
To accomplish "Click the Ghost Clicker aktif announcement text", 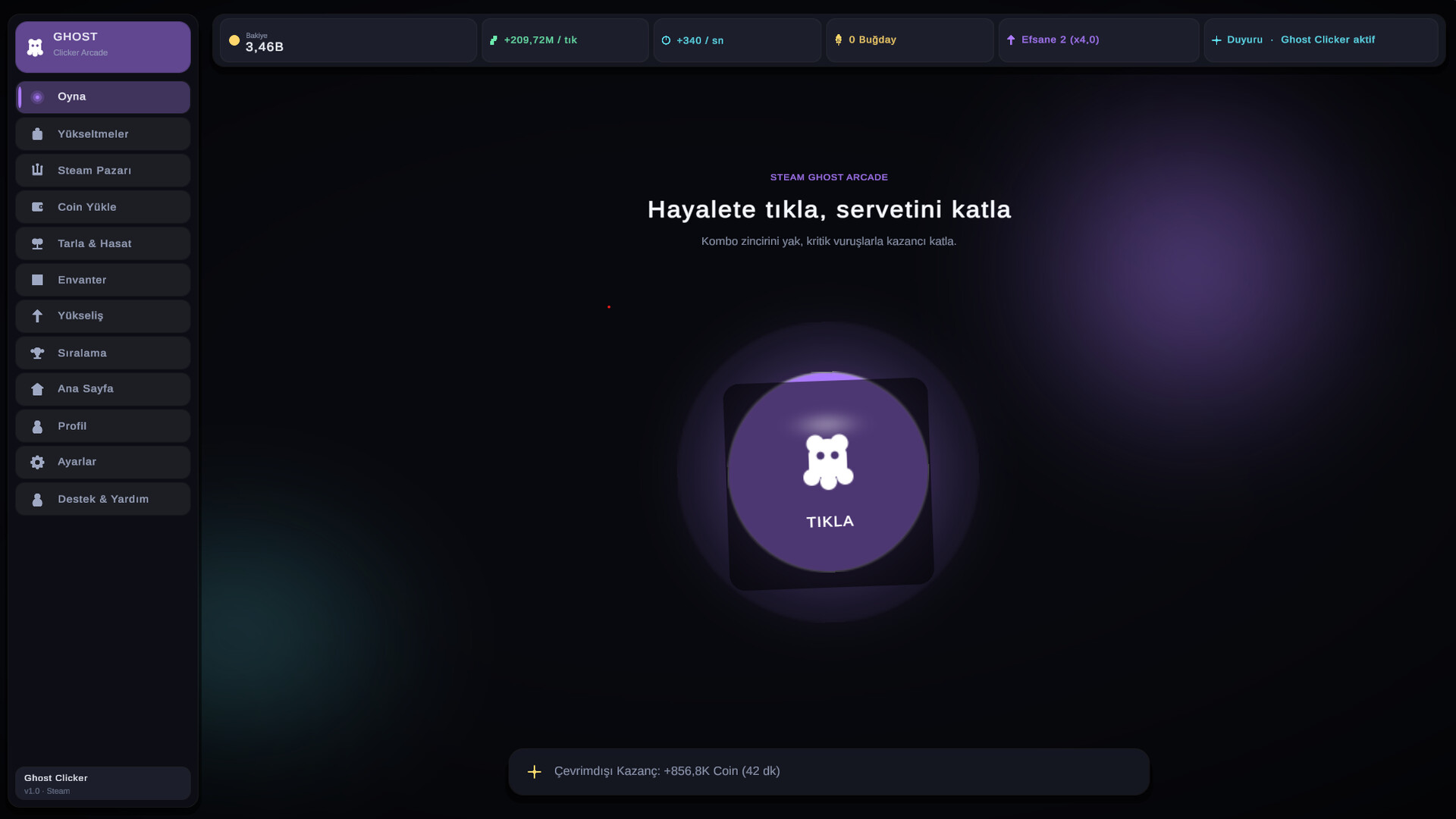I will click(1328, 39).
